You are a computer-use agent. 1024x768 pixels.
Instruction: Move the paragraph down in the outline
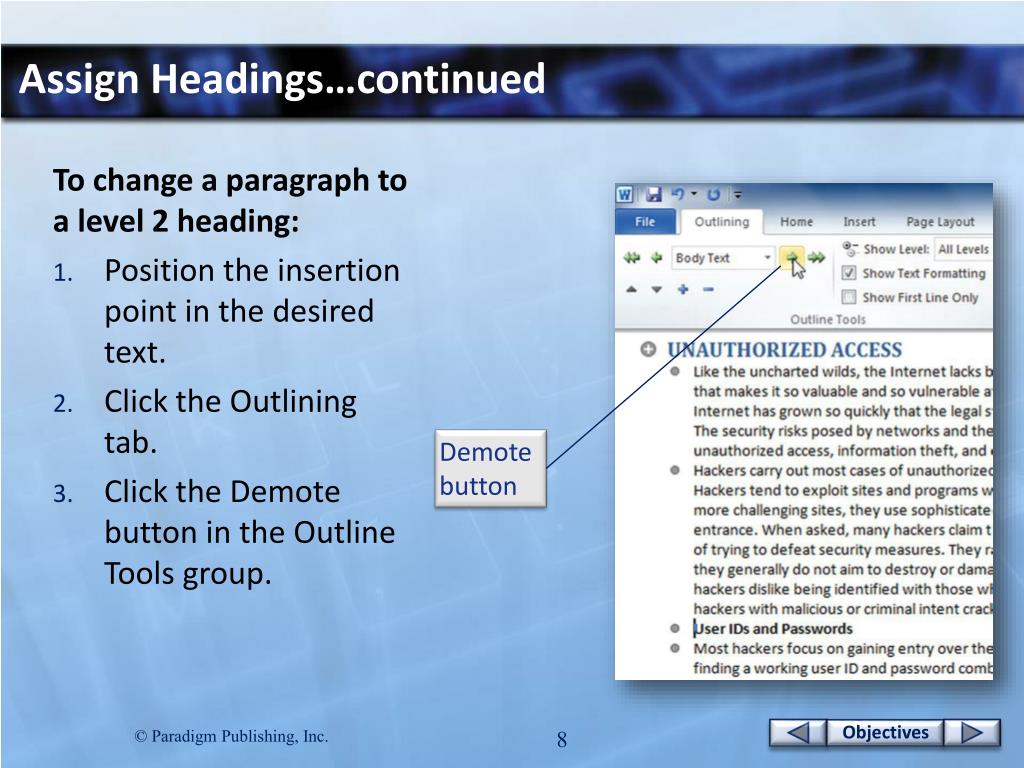tap(656, 289)
